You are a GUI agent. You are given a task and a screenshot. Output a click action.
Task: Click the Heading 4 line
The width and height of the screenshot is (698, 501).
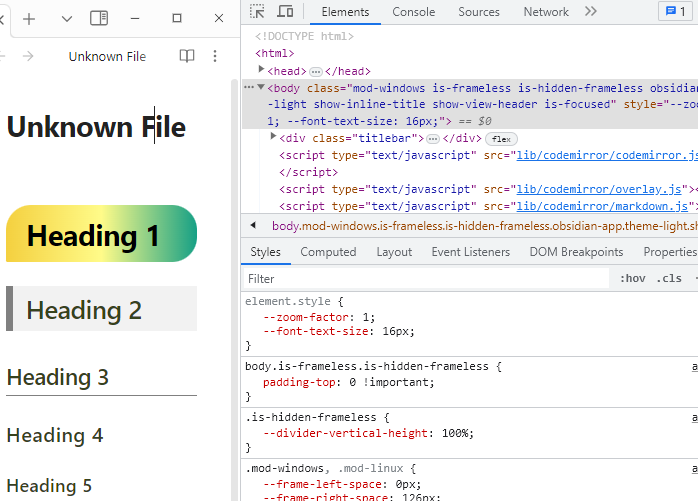tap(55, 435)
